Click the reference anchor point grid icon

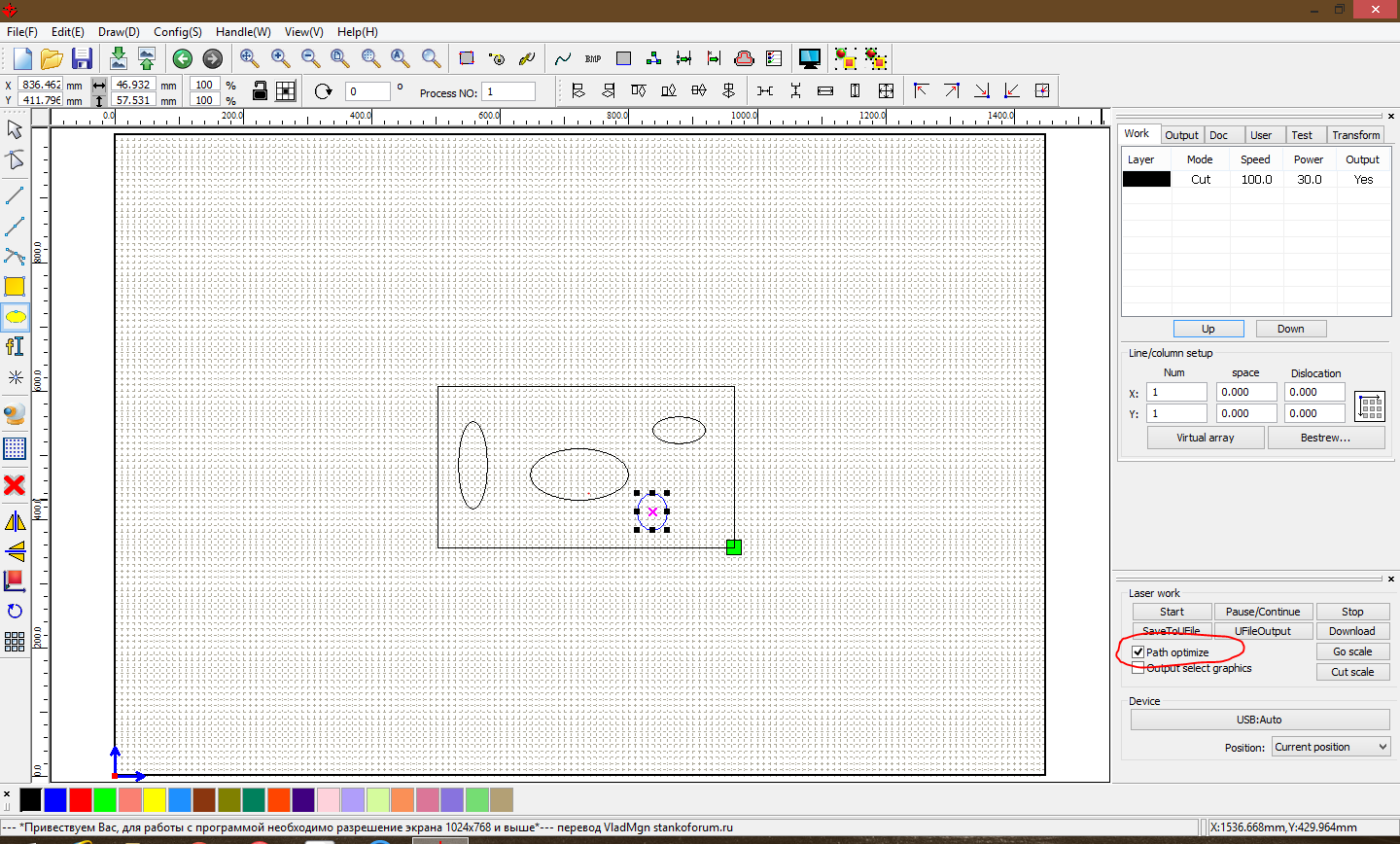pos(286,90)
